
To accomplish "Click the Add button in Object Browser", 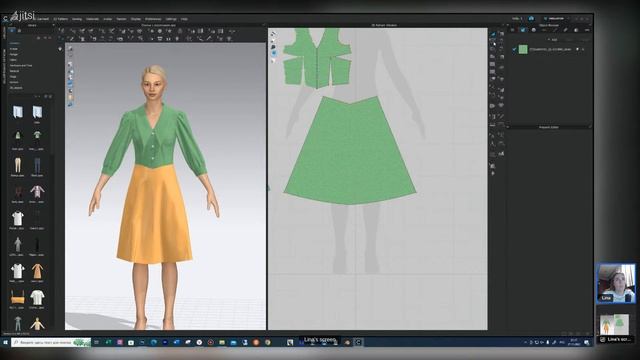I will [553, 40].
